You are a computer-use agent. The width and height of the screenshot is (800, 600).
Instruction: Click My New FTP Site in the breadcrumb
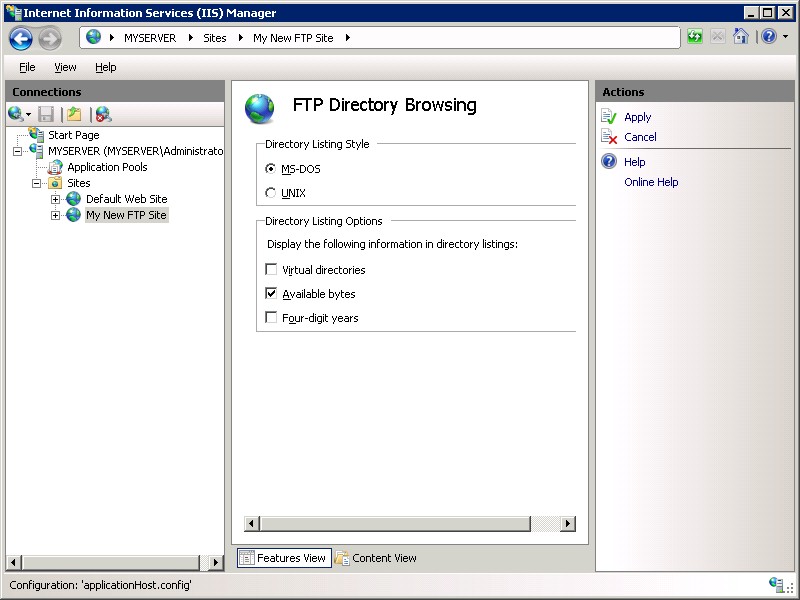click(x=293, y=38)
